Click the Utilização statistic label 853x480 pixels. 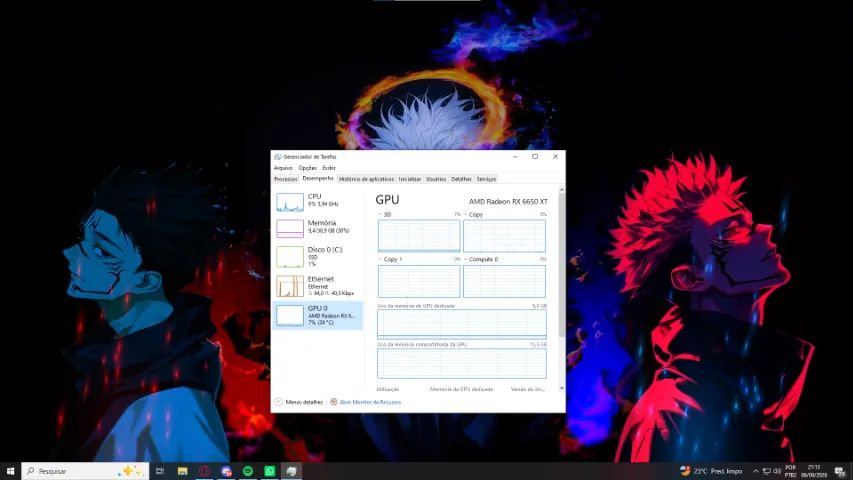pyautogui.click(x=388, y=389)
